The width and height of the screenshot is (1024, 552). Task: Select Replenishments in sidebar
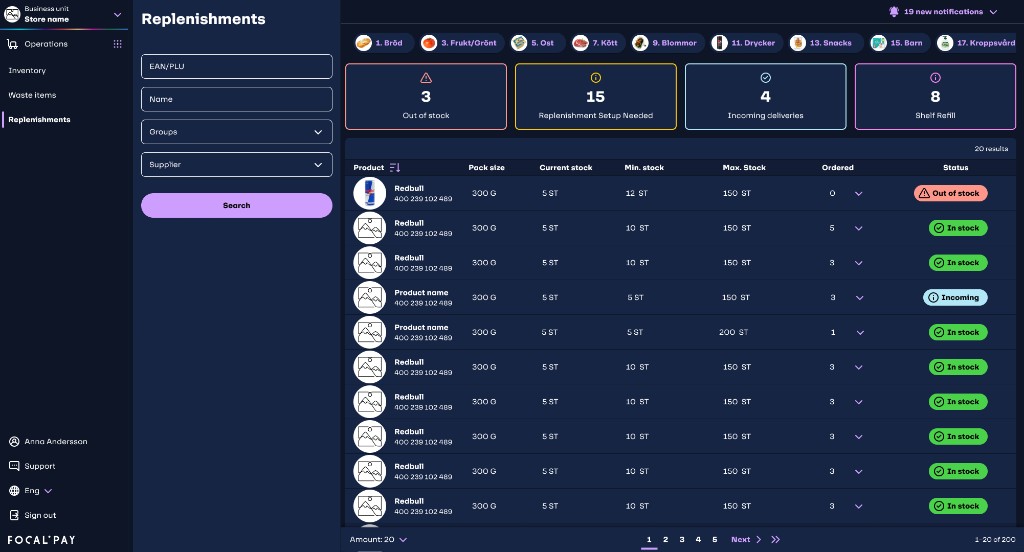tap(39, 120)
